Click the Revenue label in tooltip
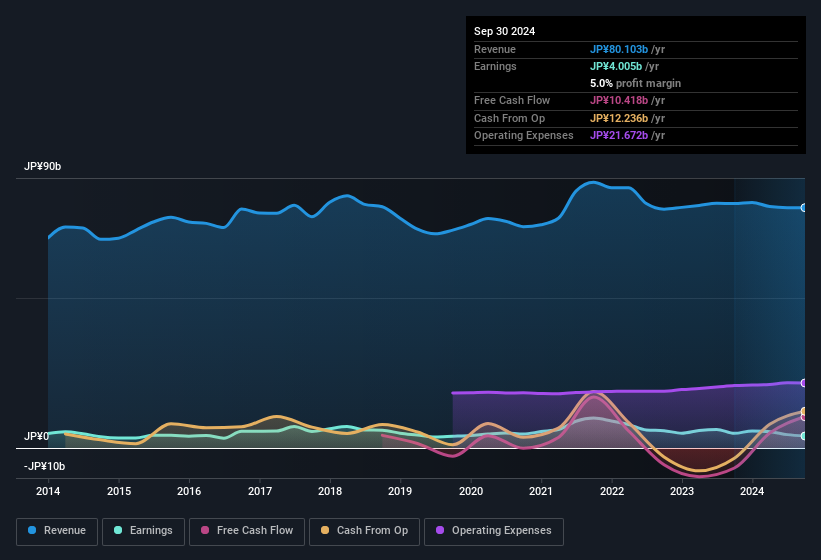This screenshot has width=821, height=560. tap(495, 49)
